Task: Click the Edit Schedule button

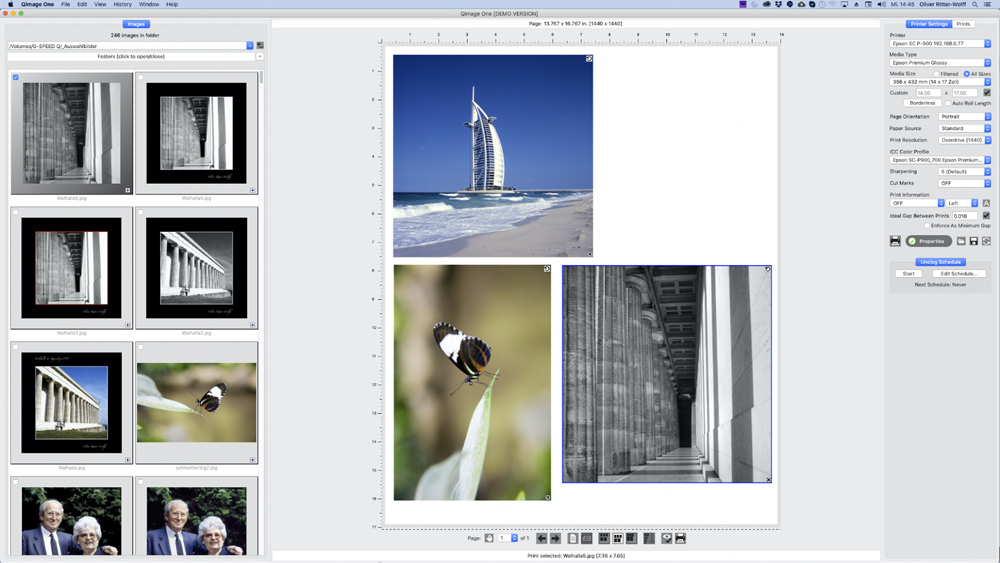Action: [958, 273]
